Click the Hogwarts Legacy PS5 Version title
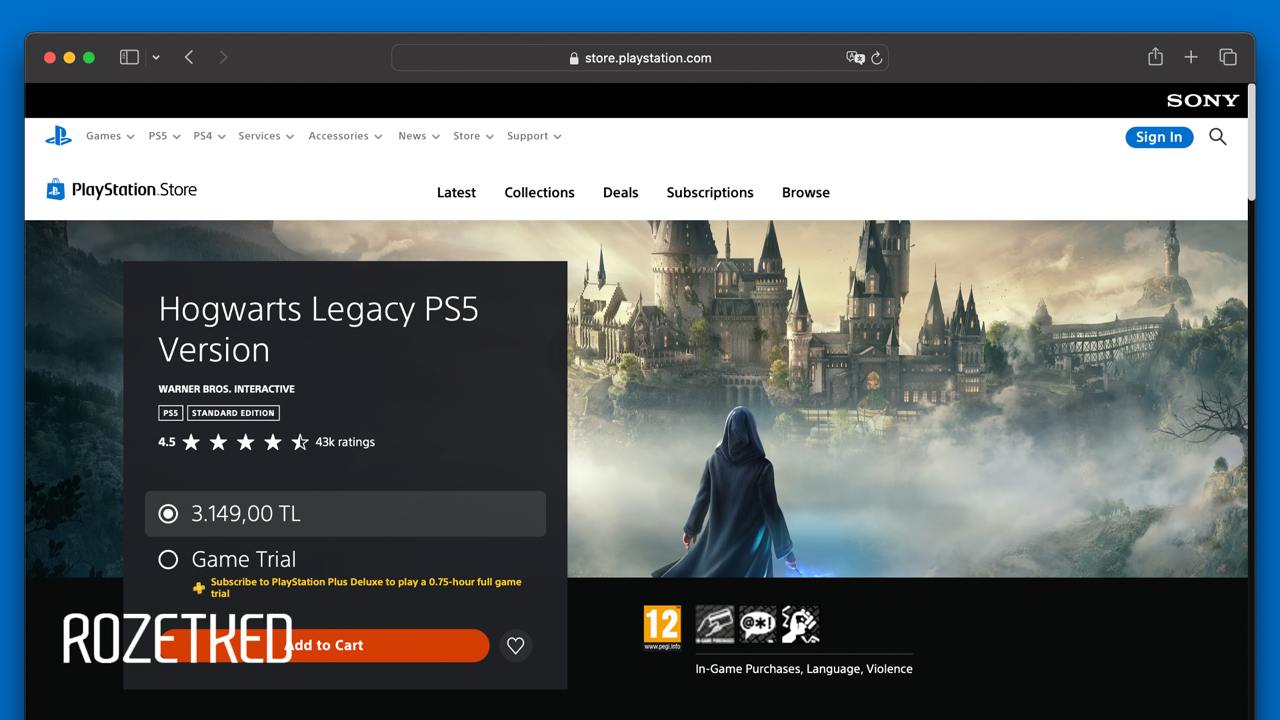The width and height of the screenshot is (1280, 720). coord(318,329)
